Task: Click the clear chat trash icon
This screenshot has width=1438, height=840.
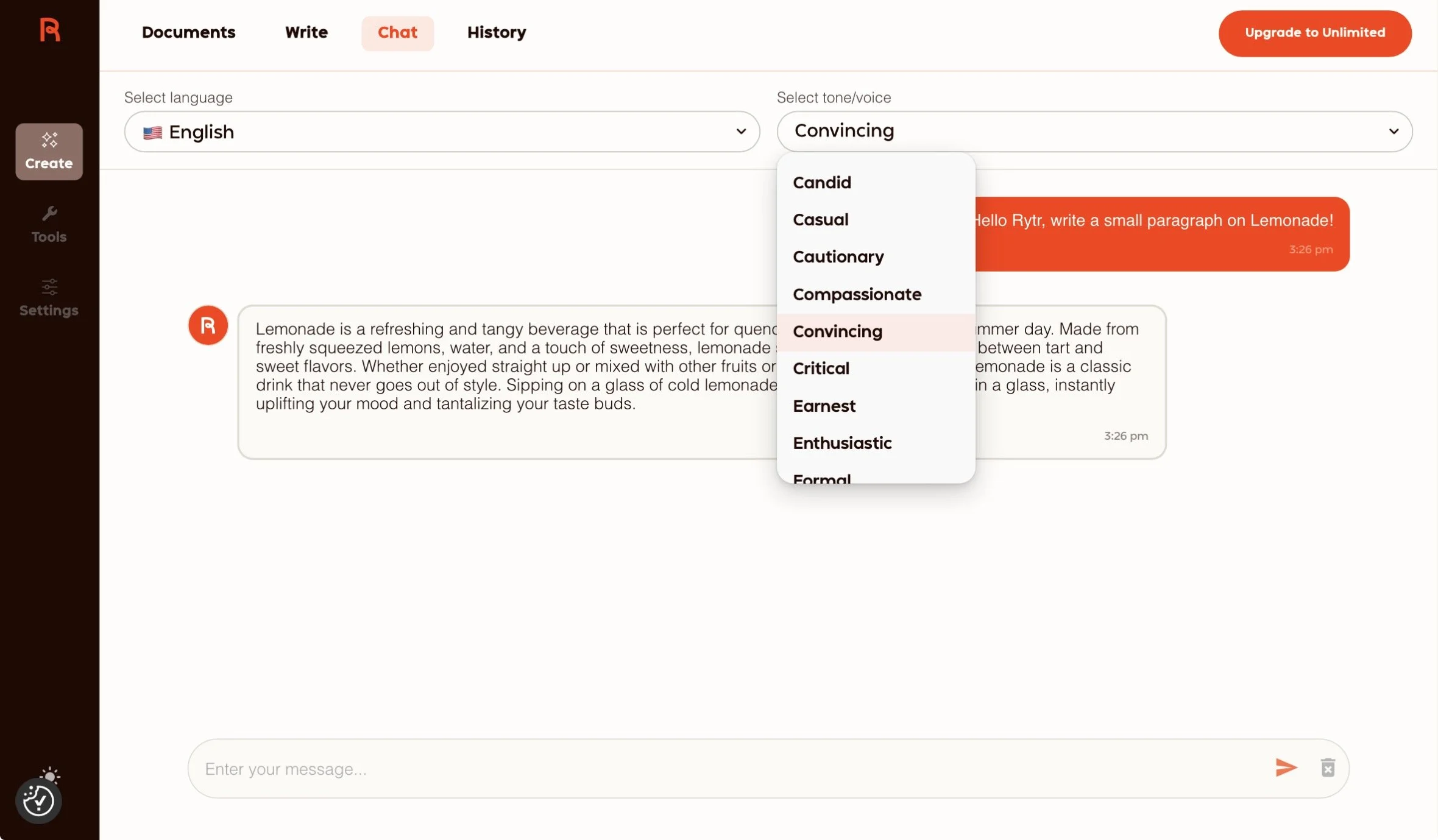Action: (x=1328, y=768)
